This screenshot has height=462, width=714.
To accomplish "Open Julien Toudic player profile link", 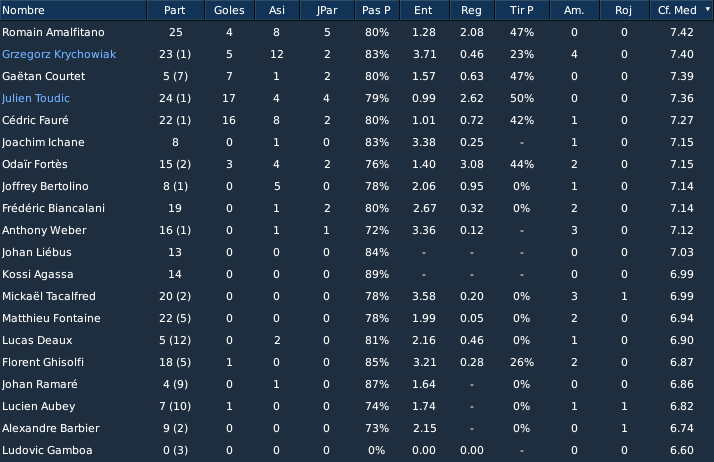I will [36, 98].
